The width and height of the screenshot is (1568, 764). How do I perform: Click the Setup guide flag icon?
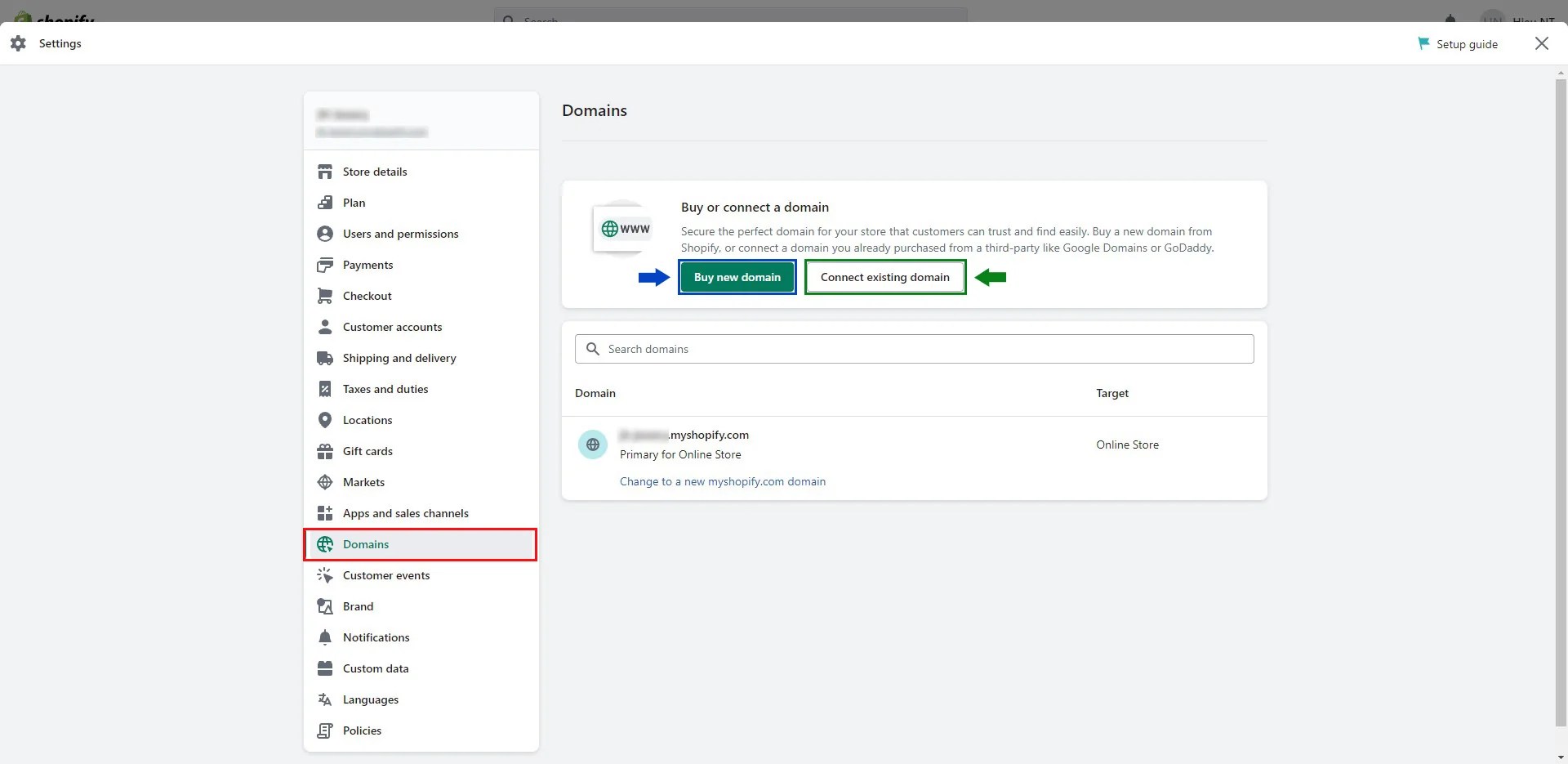pos(1424,43)
